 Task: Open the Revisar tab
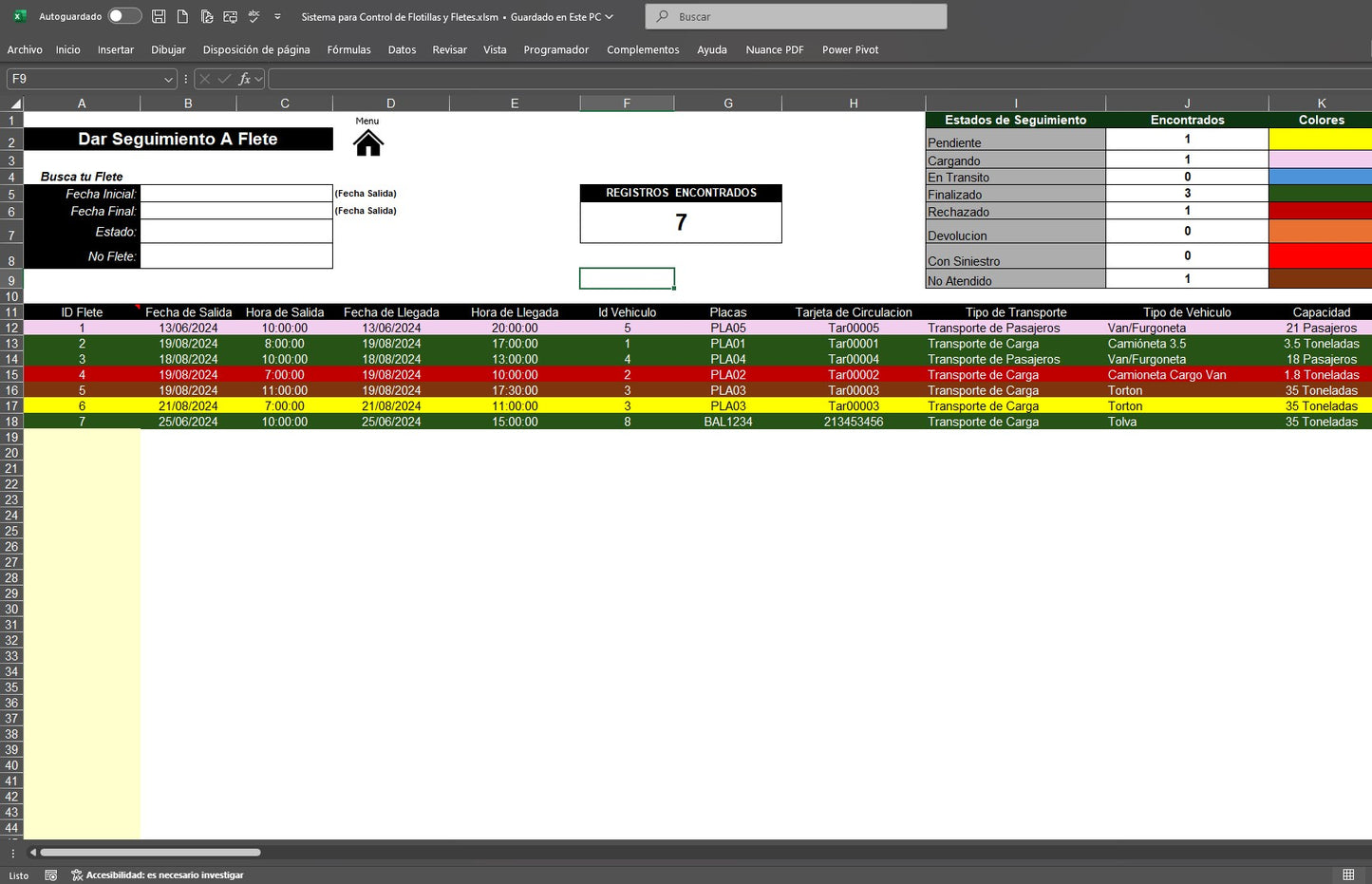[x=449, y=49]
